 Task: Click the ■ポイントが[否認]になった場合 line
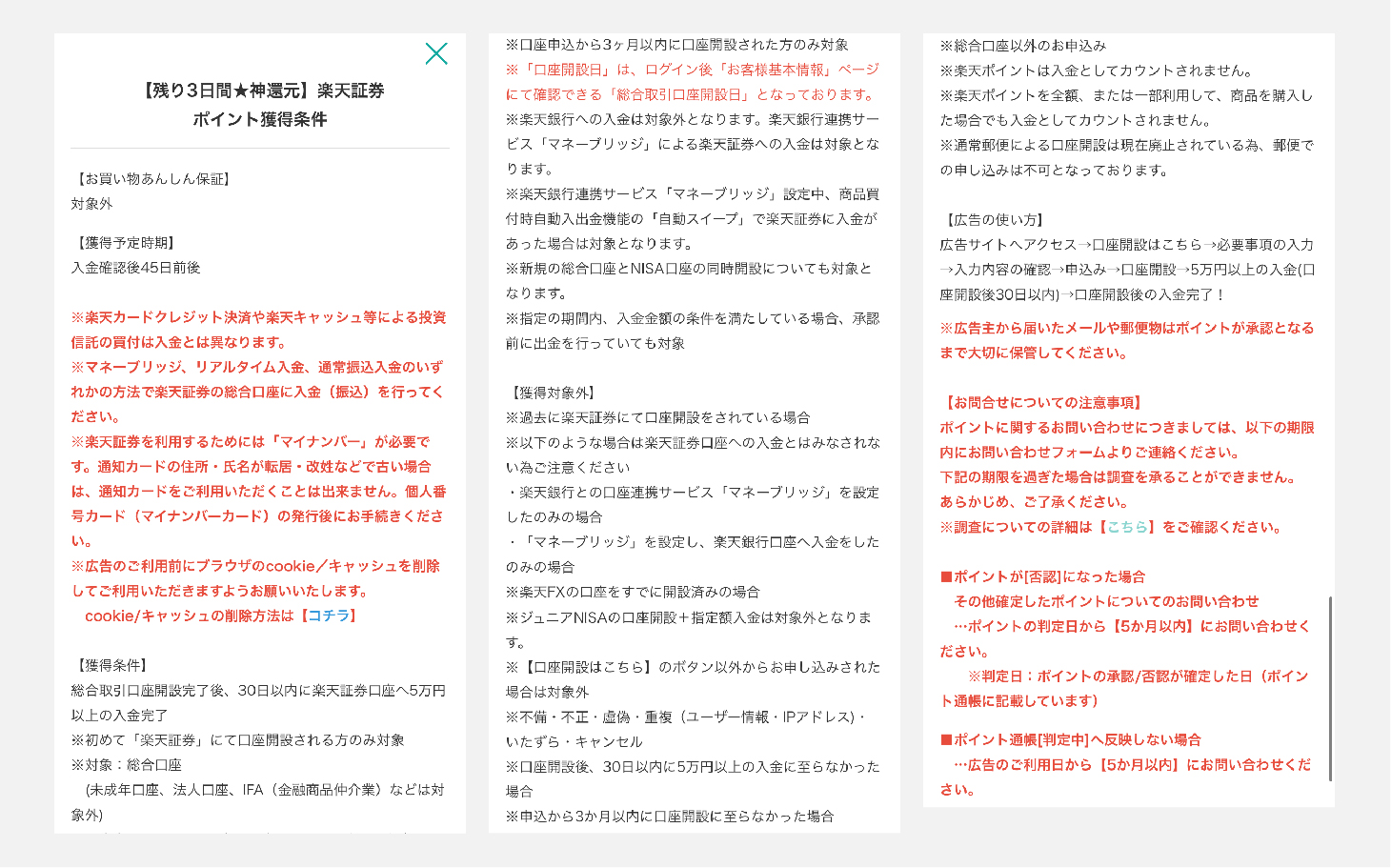[x=1042, y=576]
